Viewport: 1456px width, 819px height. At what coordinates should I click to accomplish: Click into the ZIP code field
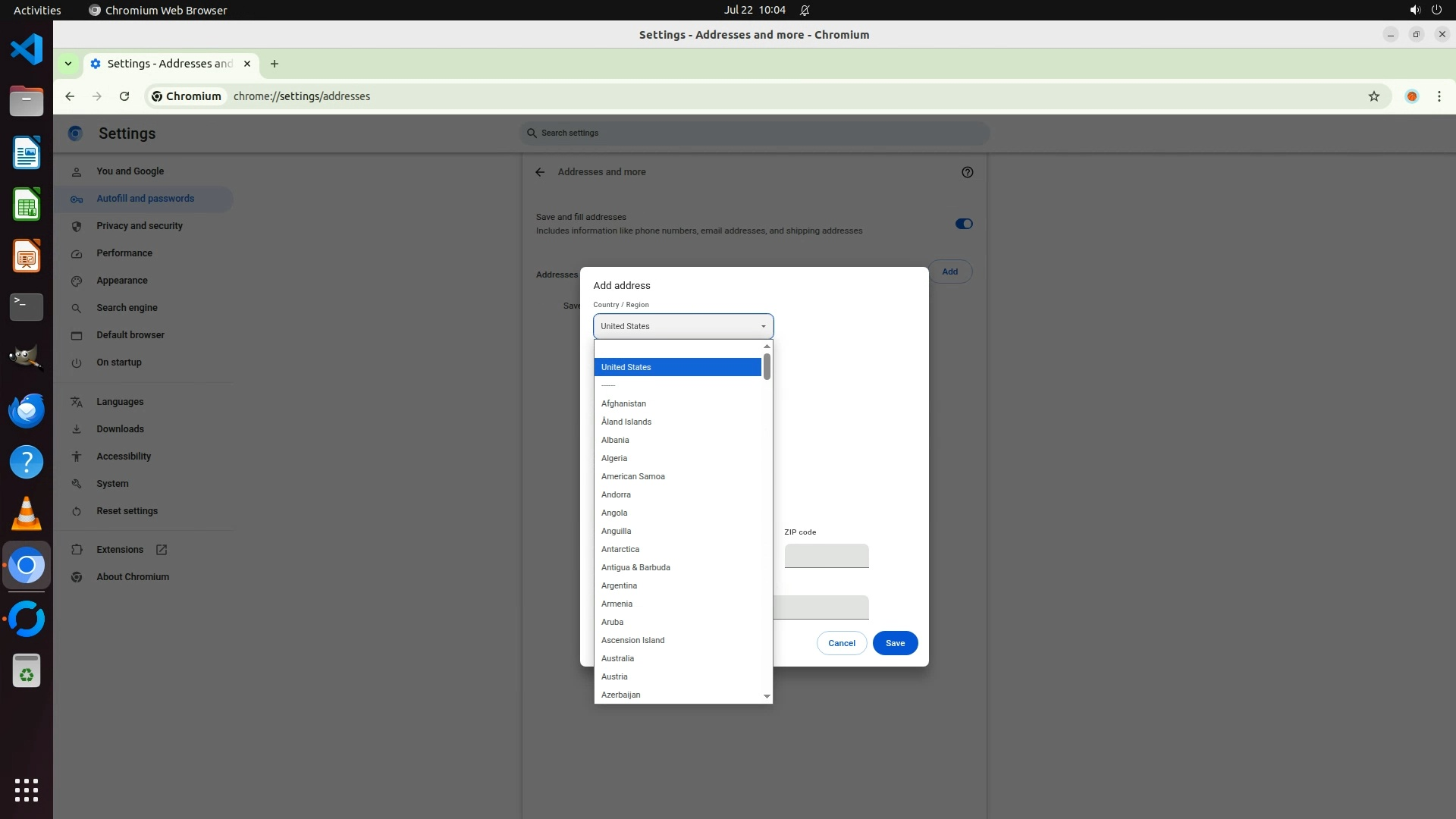[x=826, y=555]
